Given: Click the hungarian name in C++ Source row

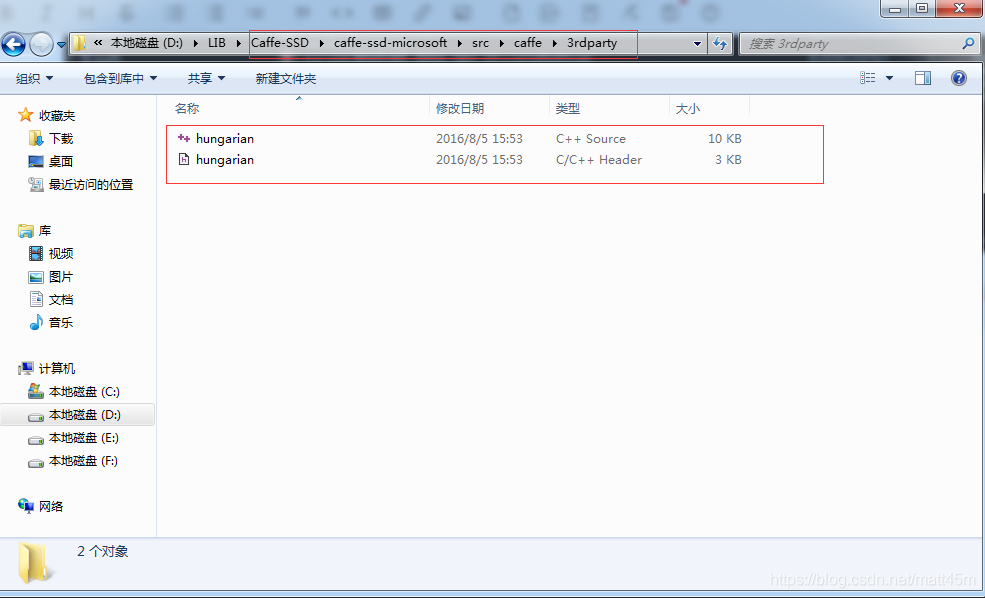Looking at the screenshot, I should [225, 139].
